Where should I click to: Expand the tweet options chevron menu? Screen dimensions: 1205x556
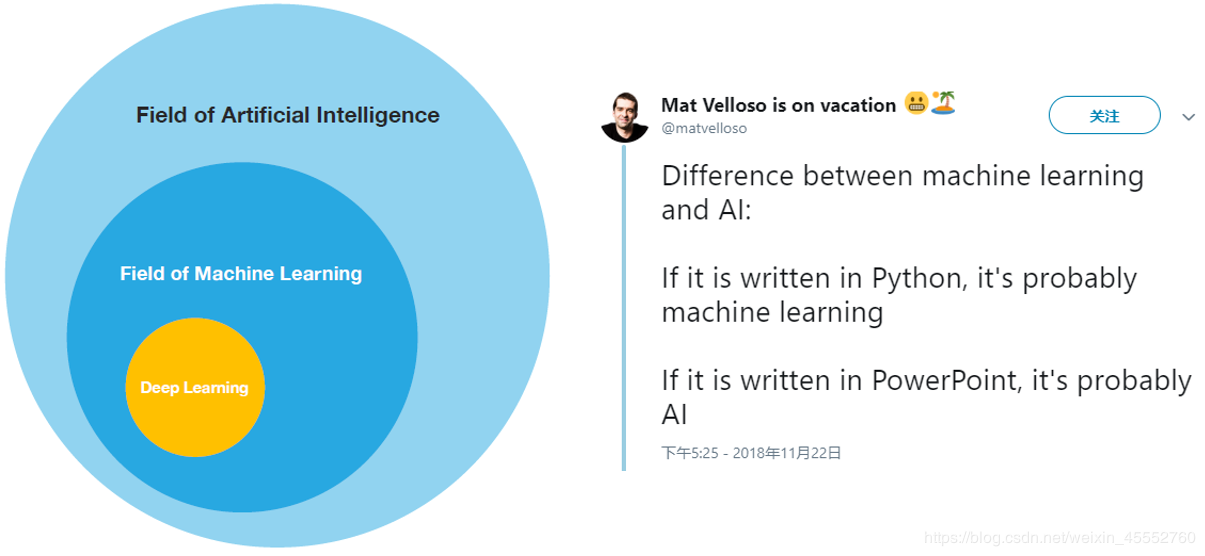point(1188,117)
